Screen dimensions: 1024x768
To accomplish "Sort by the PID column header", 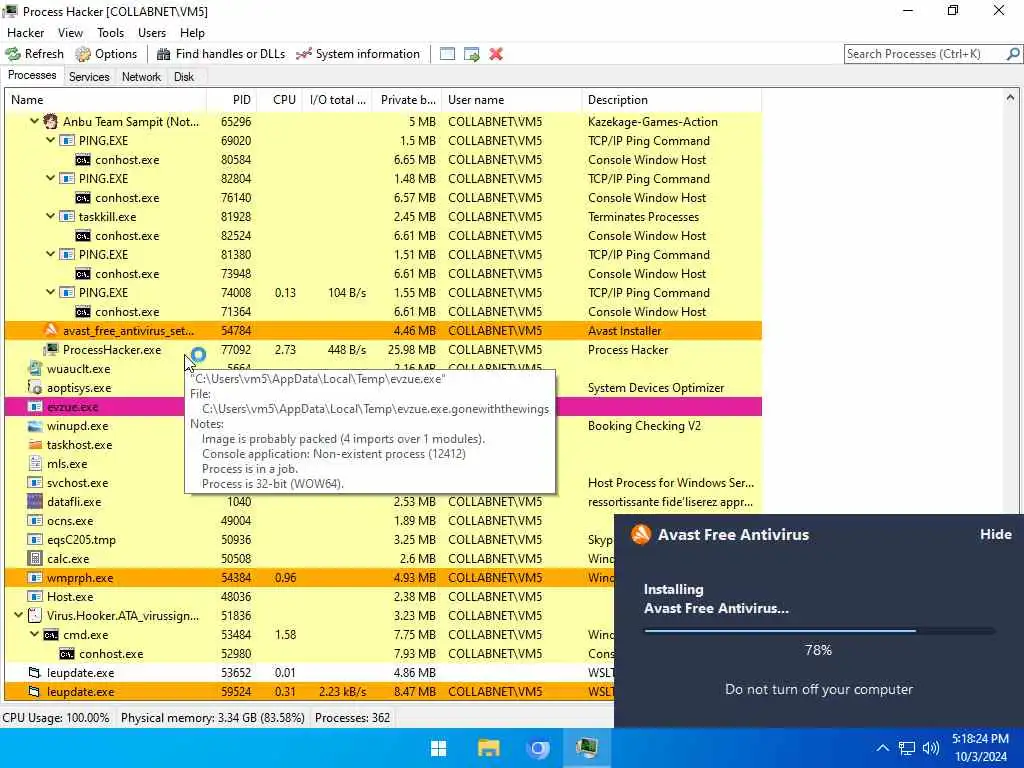I will [231, 100].
